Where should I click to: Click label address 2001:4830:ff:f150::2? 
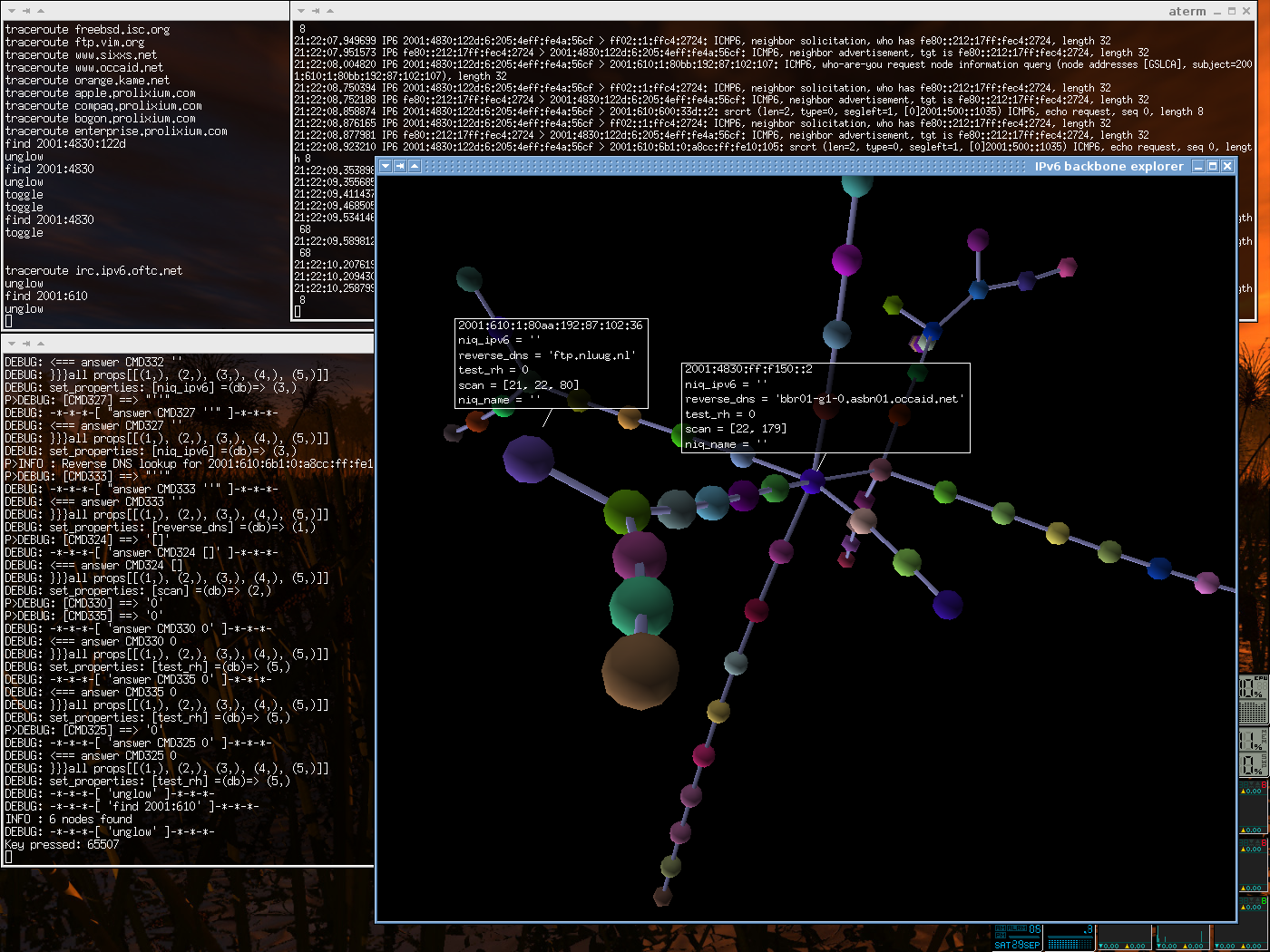tap(748, 369)
